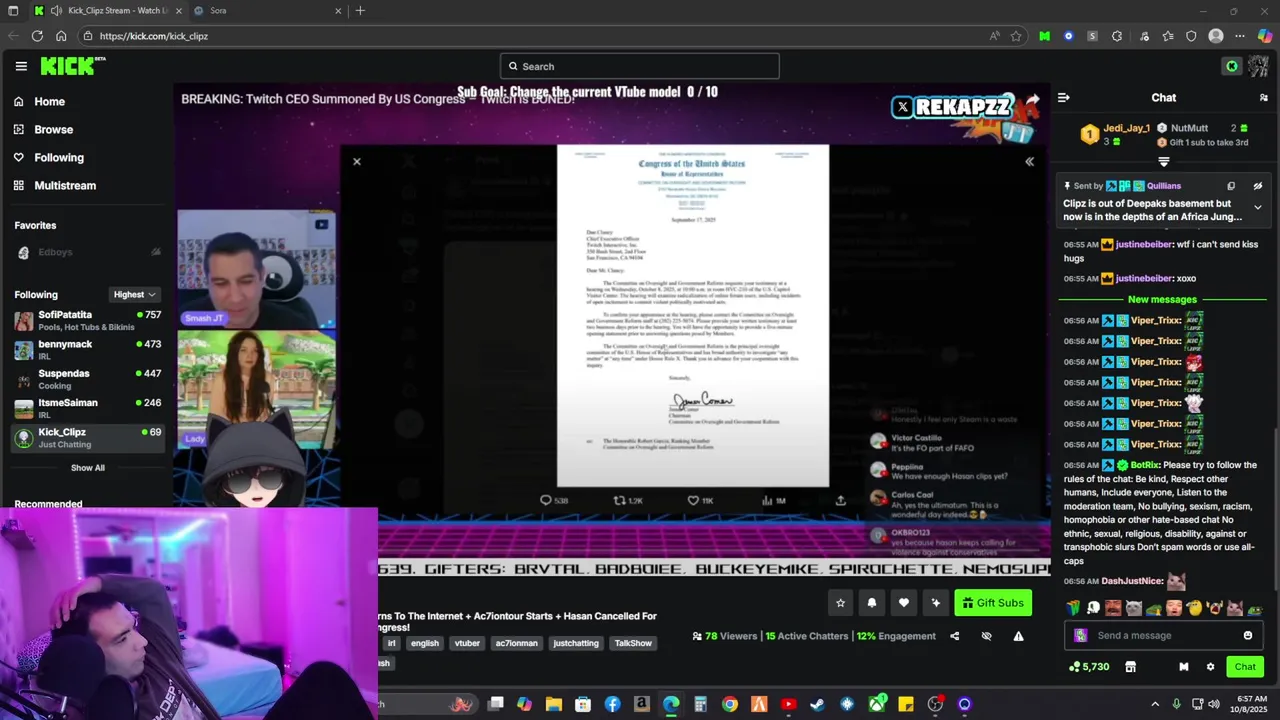The height and width of the screenshot is (720, 1280).
Task: Share the stream
Action: [x=954, y=636]
